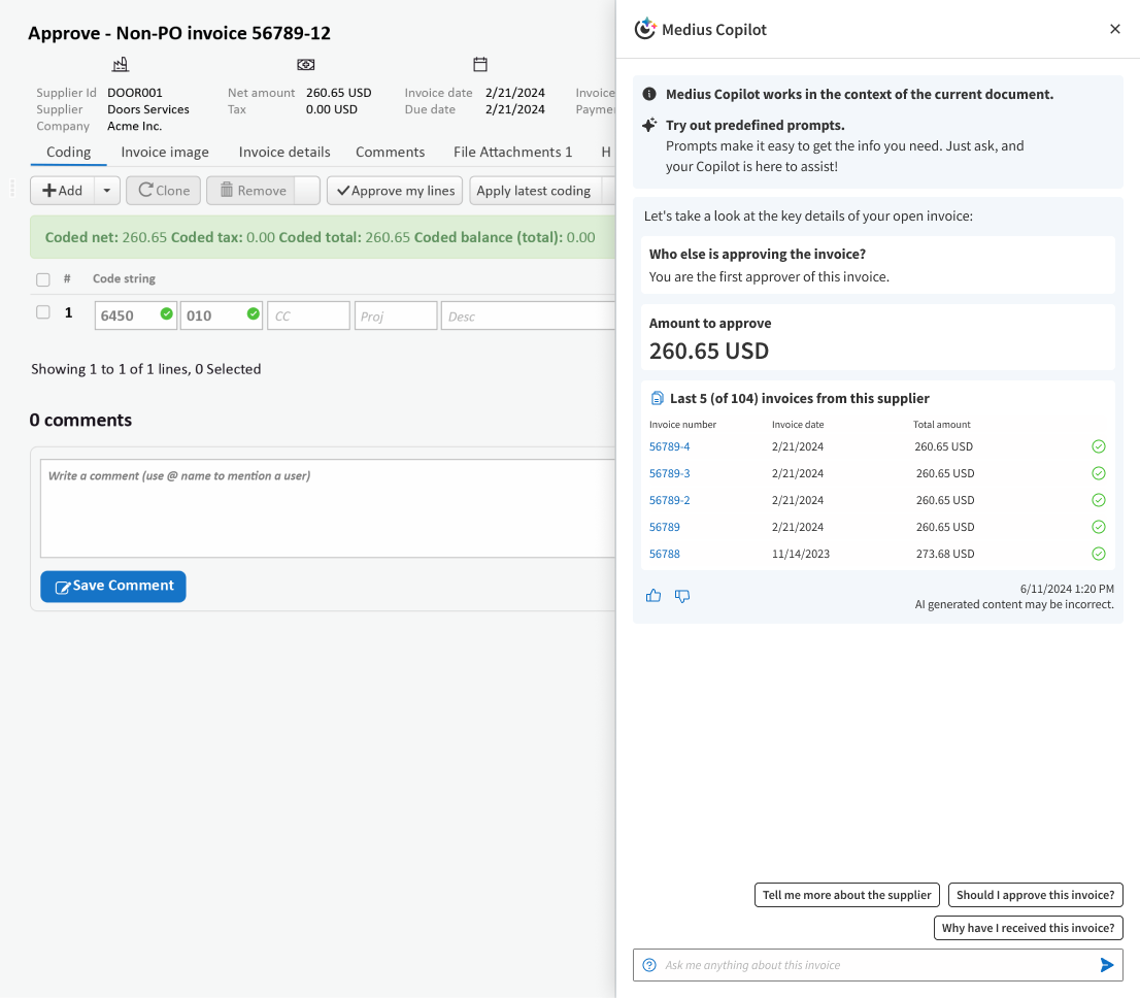Screen dimensions: 1140x998
Task: Click approved checkmark for invoice 56789-4
Action: pyautogui.click(x=1099, y=446)
